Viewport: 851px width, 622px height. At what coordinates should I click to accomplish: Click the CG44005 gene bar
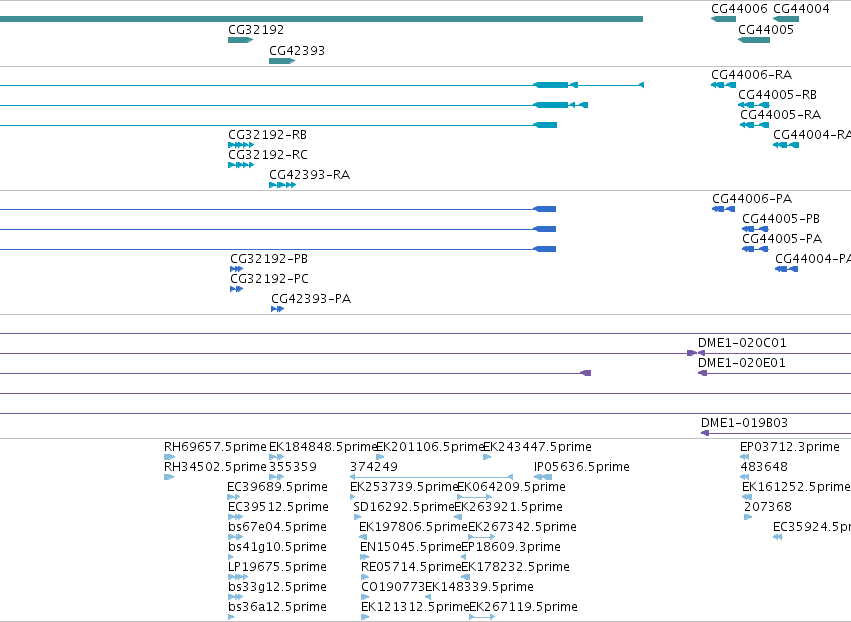(x=754, y=40)
